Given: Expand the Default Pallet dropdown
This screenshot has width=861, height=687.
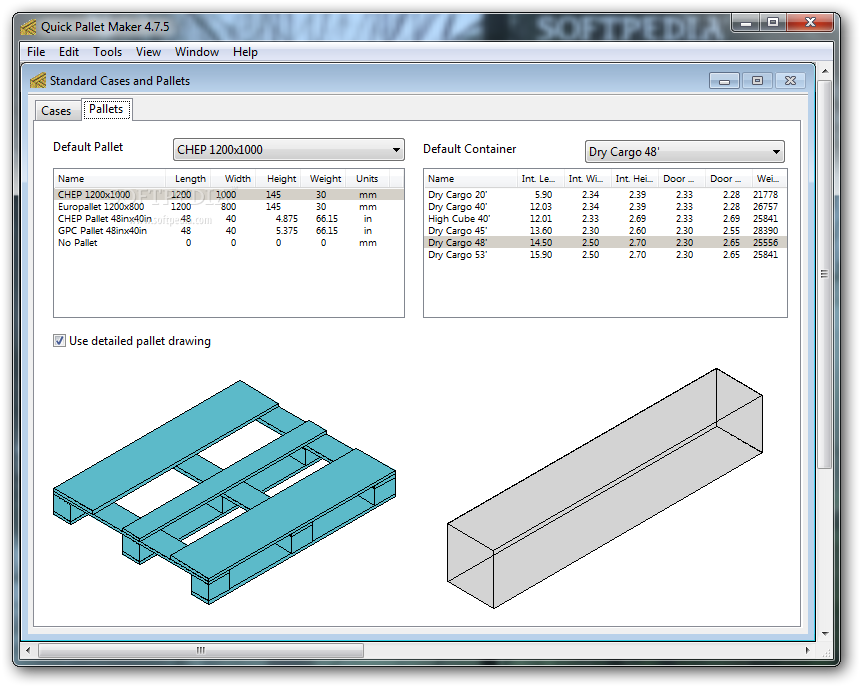Looking at the screenshot, I should [288, 150].
